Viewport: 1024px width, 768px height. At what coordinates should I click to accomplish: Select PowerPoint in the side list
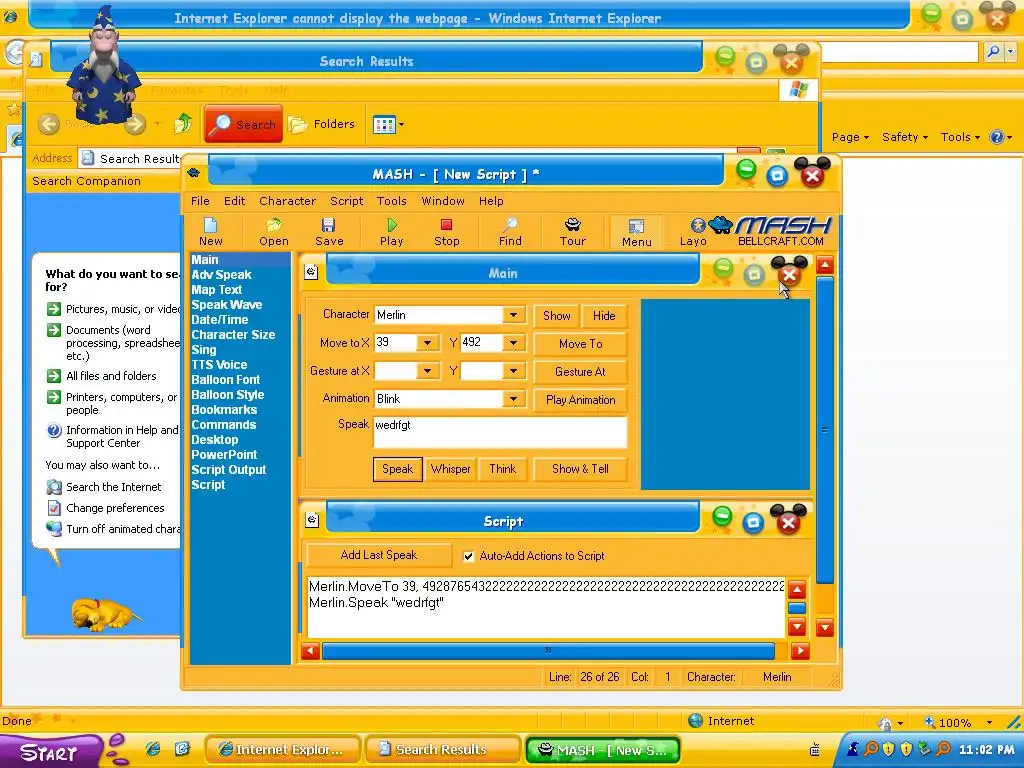click(x=224, y=455)
